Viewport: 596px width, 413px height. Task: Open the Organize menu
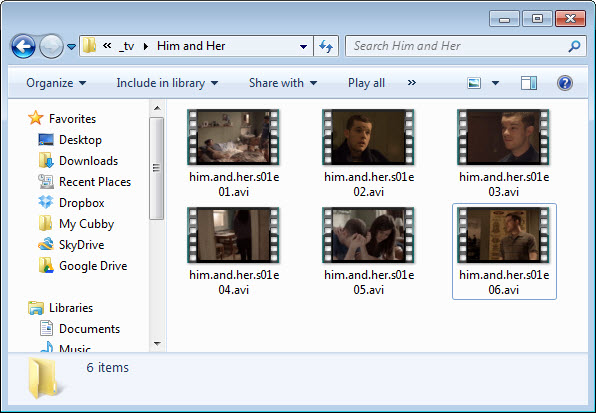click(x=56, y=83)
